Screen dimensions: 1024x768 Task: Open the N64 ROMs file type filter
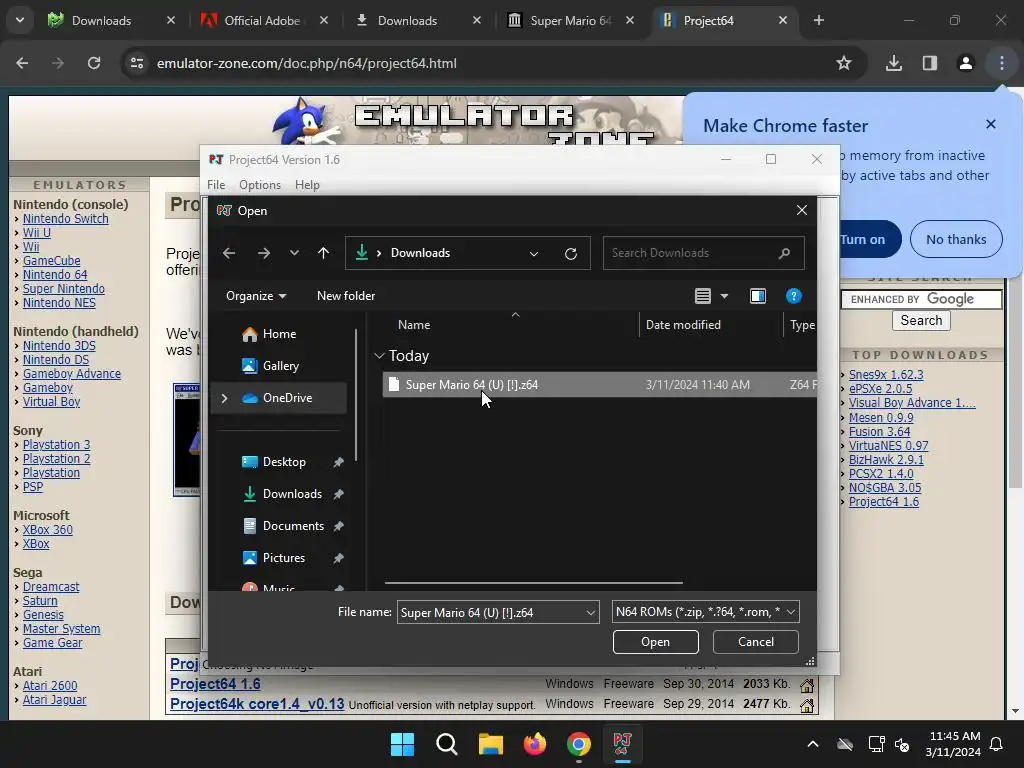tap(705, 612)
